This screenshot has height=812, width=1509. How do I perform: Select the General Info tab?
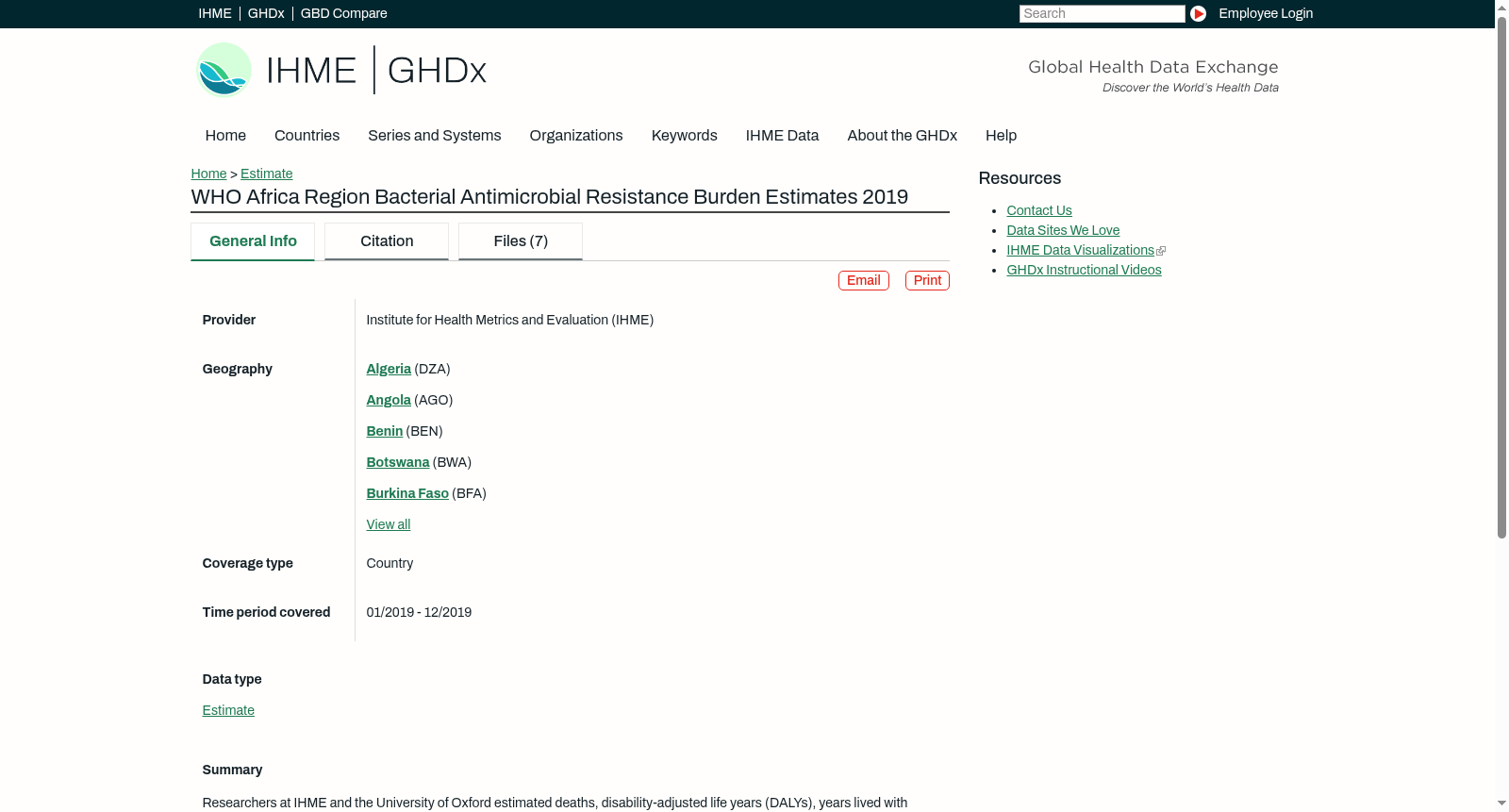click(253, 241)
